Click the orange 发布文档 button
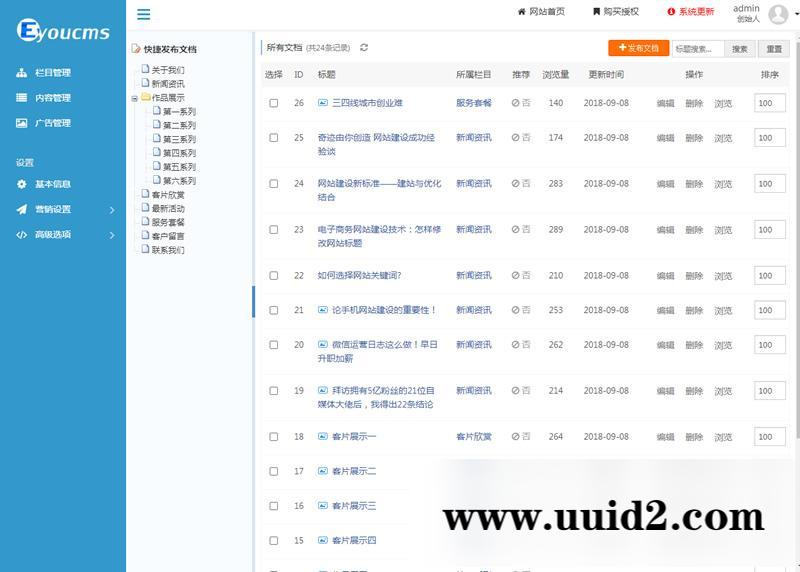 638,48
